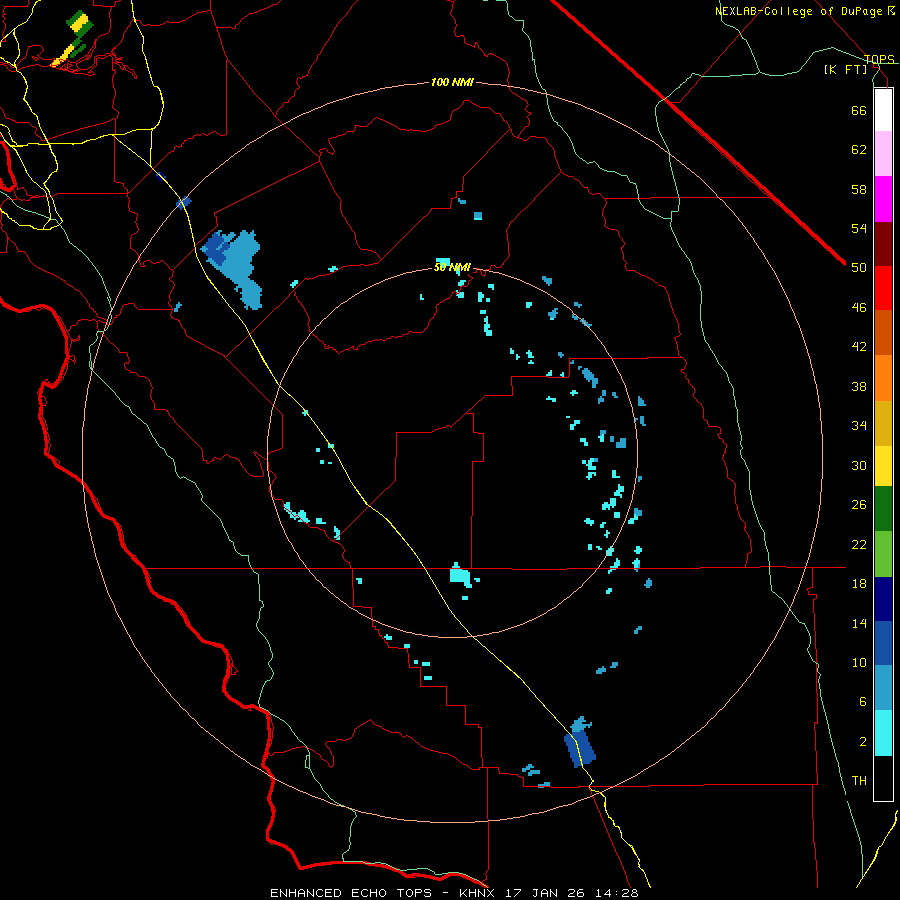Click the 14 value on the legend

(x=859, y=623)
